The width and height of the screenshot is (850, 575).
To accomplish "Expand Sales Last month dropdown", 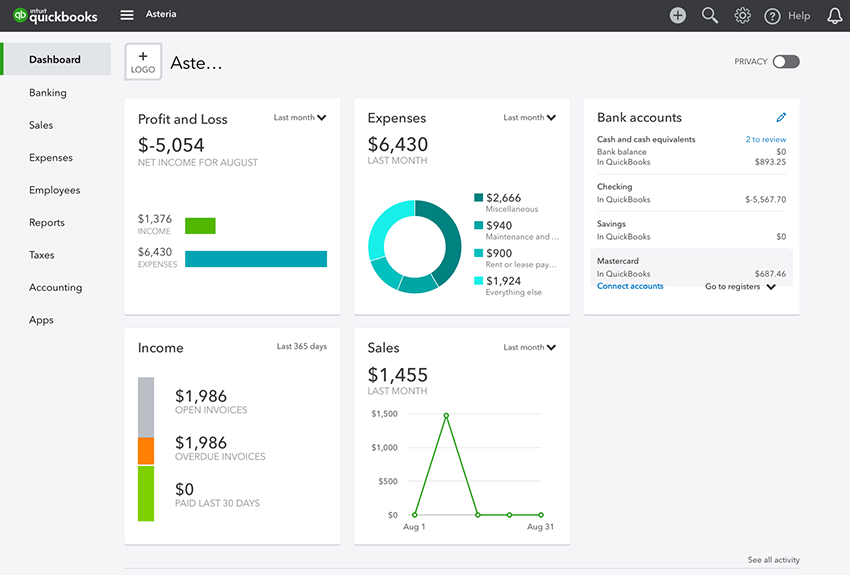I will pyautogui.click(x=530, y=347).
